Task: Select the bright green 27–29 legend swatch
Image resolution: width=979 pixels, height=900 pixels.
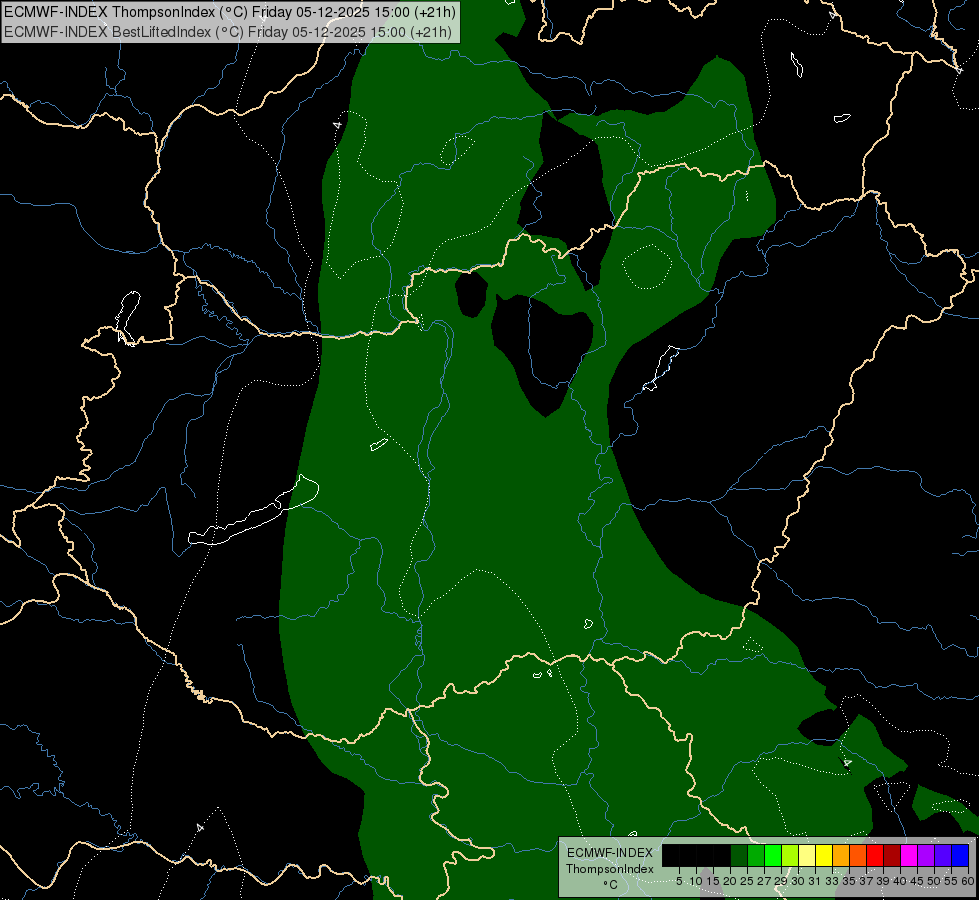Action: (x=773, y=855)
